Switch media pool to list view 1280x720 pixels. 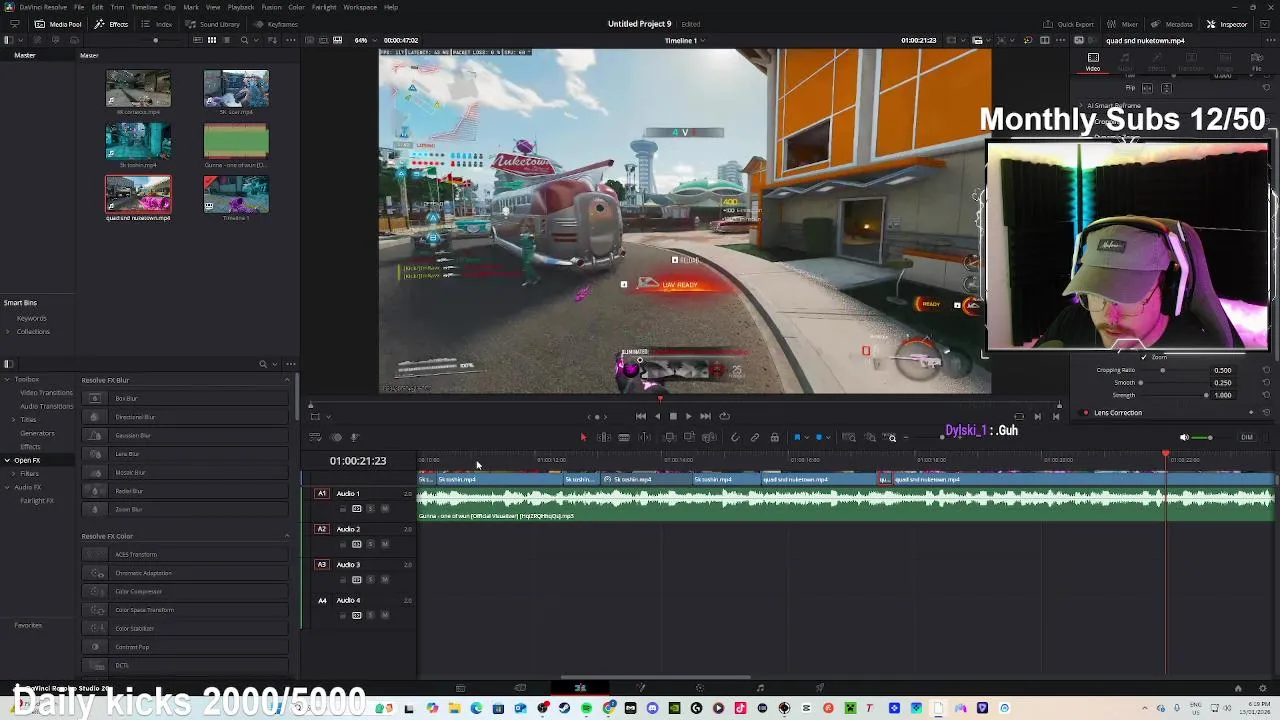pyautogui.click(x=227, y=40)
